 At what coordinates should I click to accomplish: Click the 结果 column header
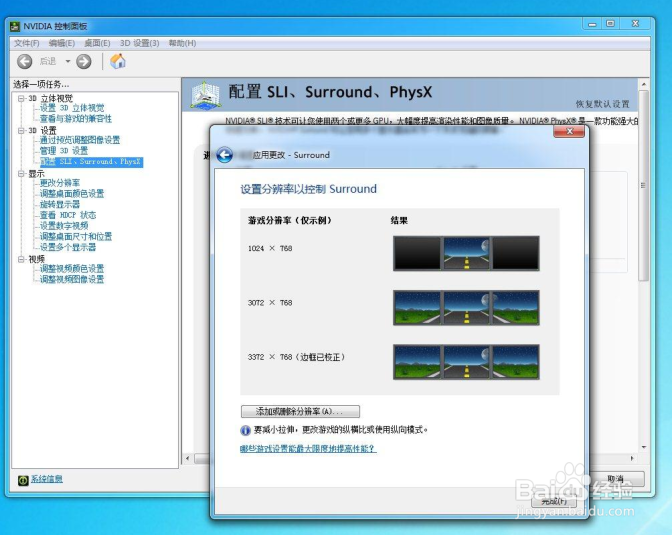(x=399, y=221)
